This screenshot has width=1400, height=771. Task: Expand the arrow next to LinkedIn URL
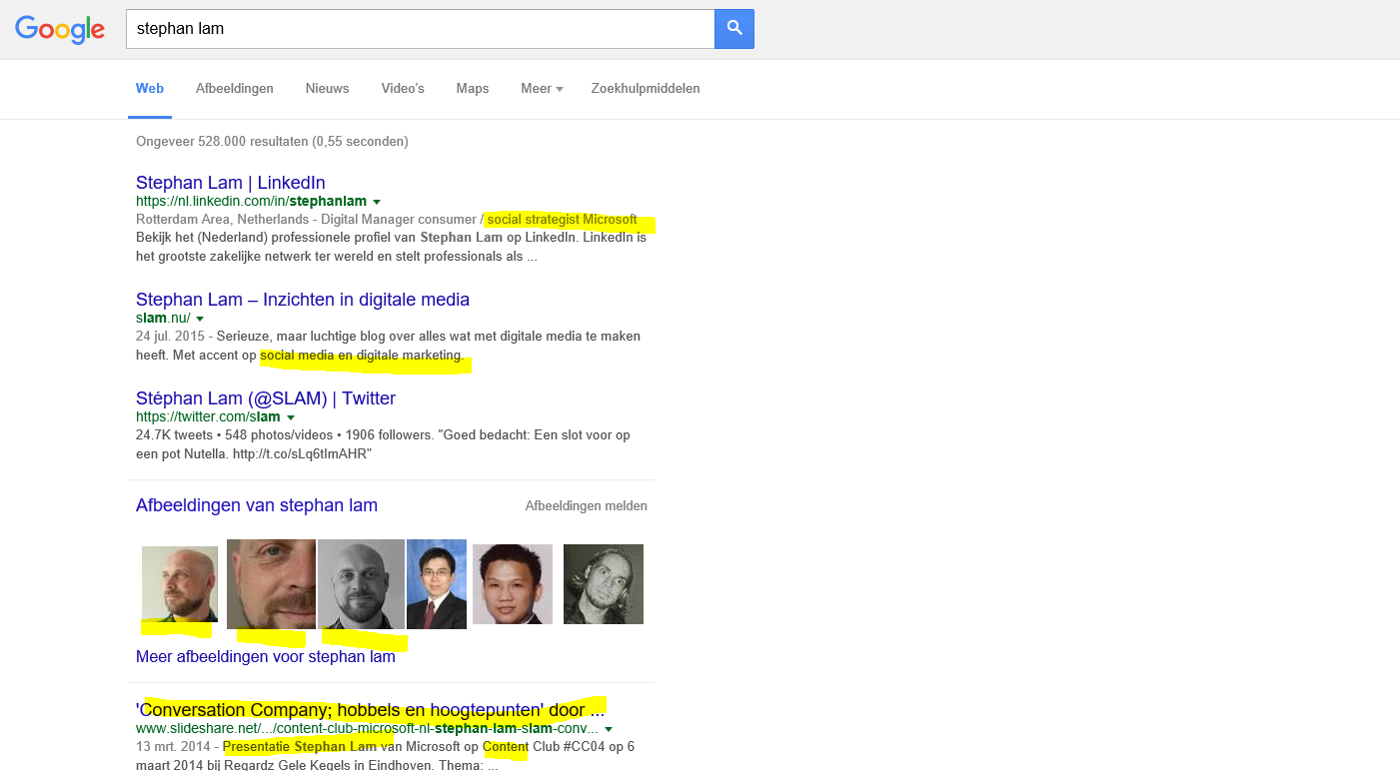coord(377,202)
